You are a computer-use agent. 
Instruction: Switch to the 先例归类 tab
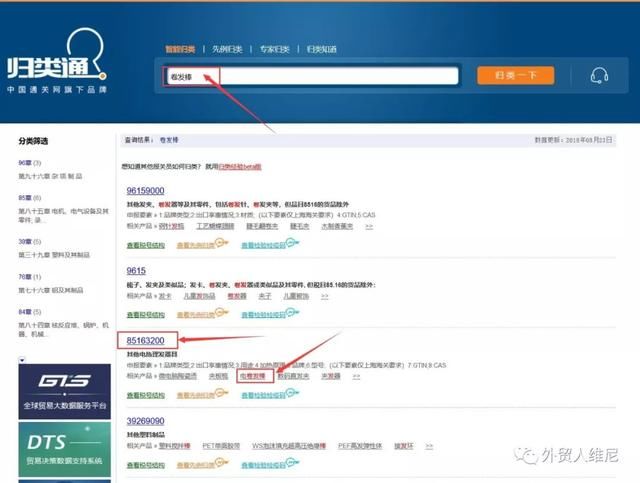click(x=227, y=49)
